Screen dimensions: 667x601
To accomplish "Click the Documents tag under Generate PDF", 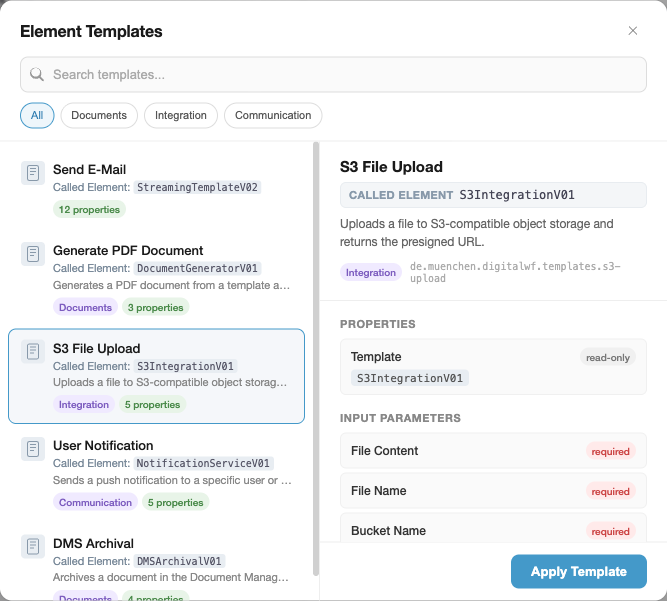I will tap(86, 308).
